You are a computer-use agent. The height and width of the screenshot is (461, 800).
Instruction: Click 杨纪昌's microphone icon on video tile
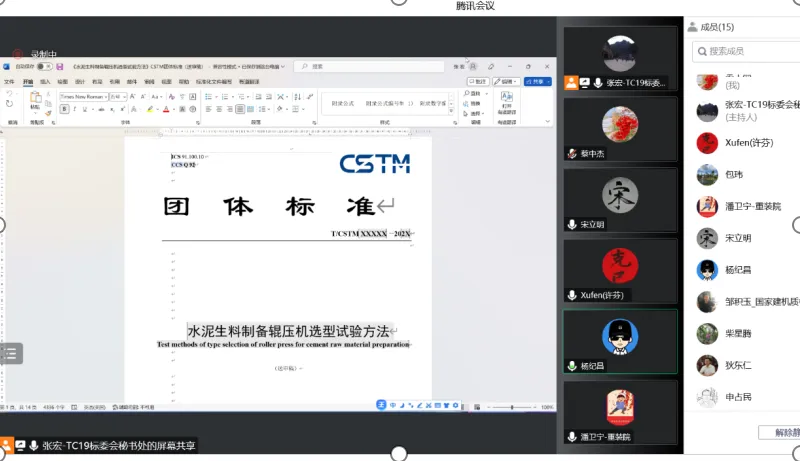click(572, 367)
